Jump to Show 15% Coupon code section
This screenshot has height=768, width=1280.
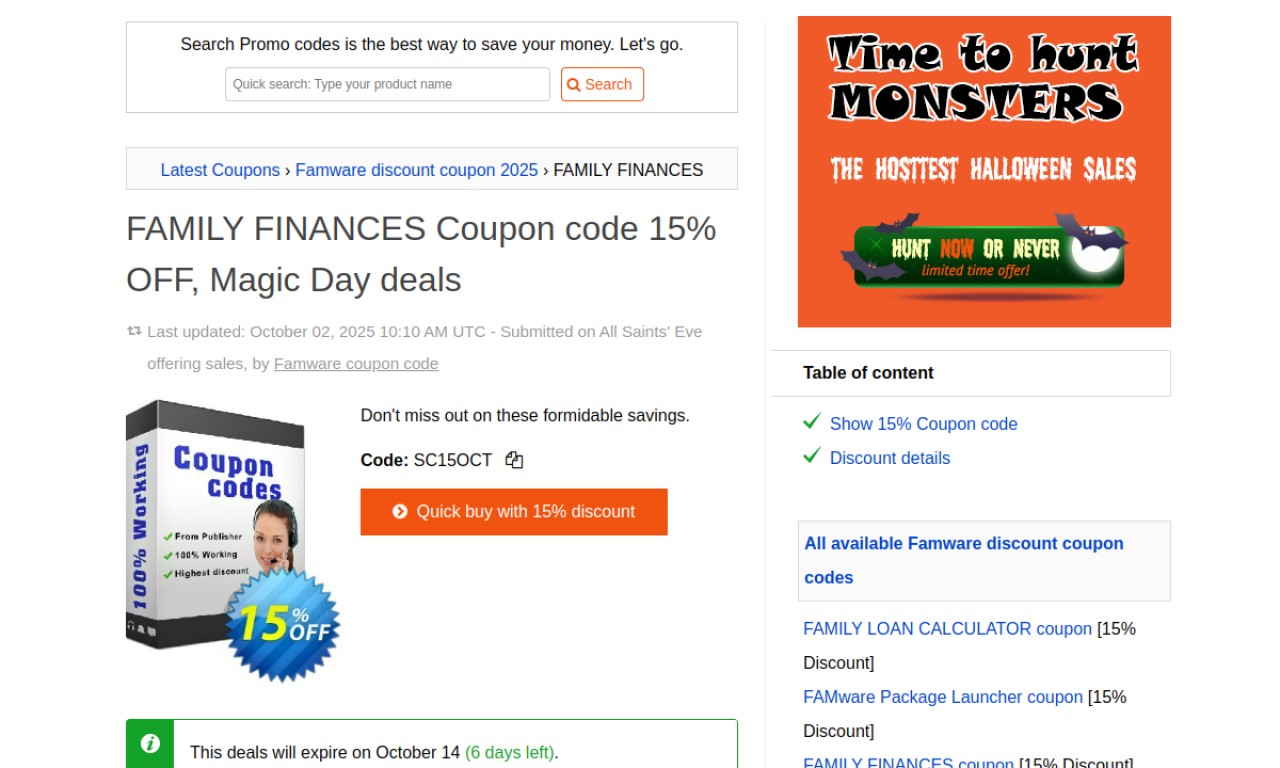[x=924, y=424]
